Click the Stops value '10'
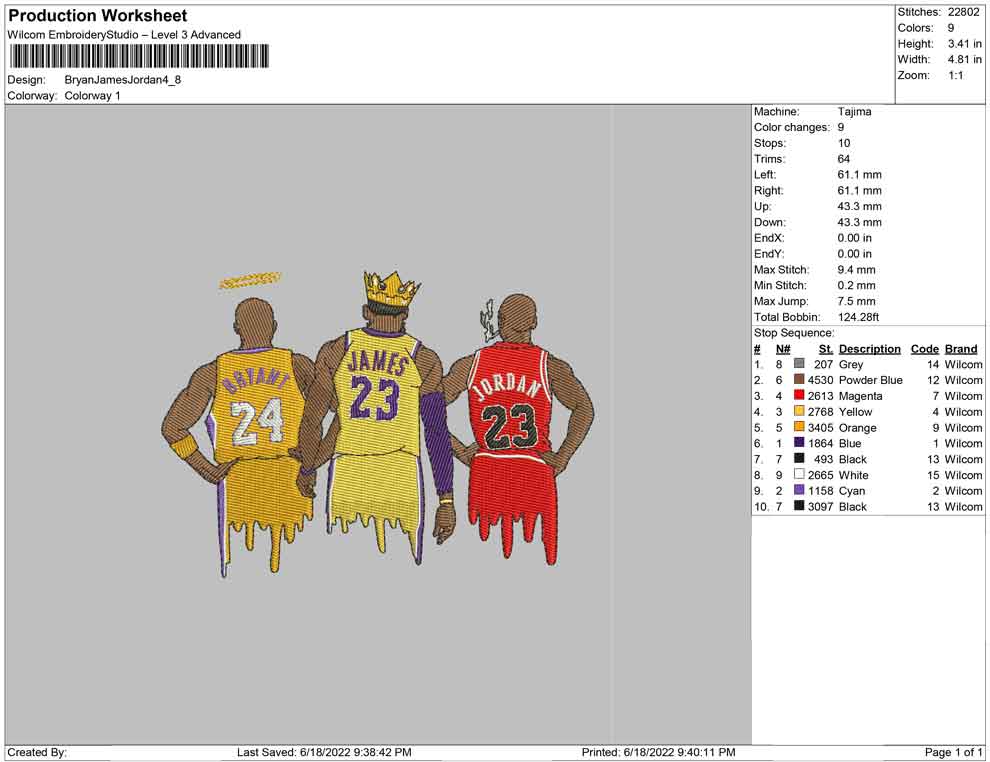This screenshot has width=990, height=762. (844, 143)
